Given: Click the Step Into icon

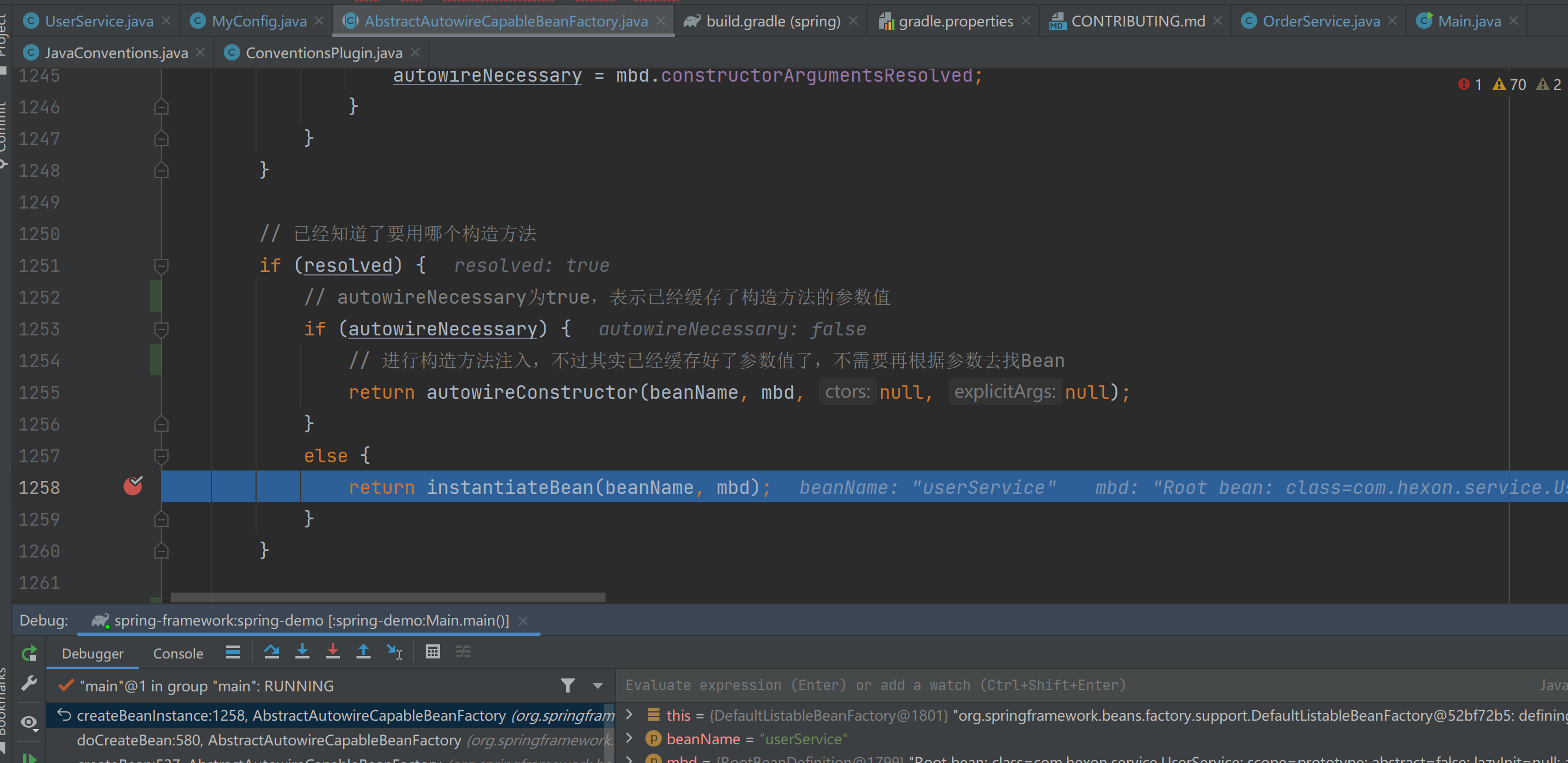Looking at the screenshot, I should [302, 652].
